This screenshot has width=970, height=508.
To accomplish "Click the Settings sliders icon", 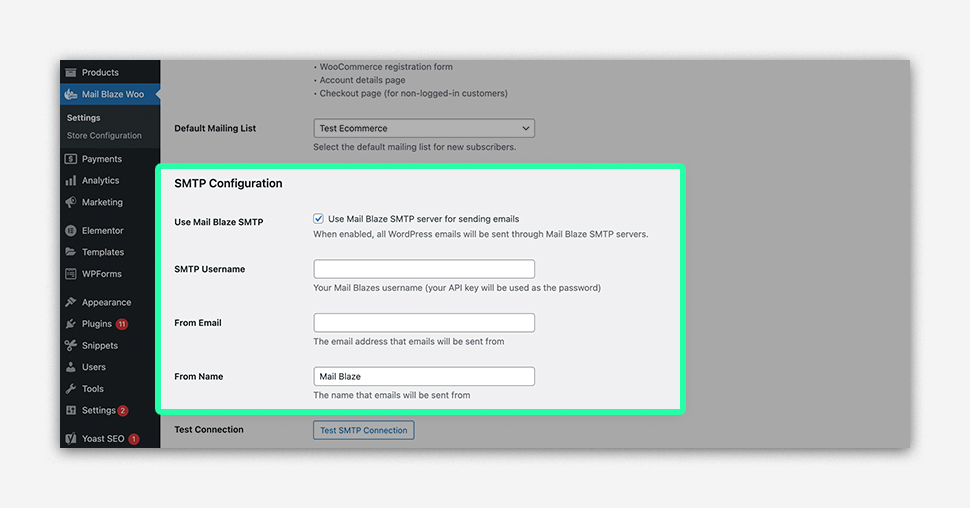I will click(x=71, y=411).
